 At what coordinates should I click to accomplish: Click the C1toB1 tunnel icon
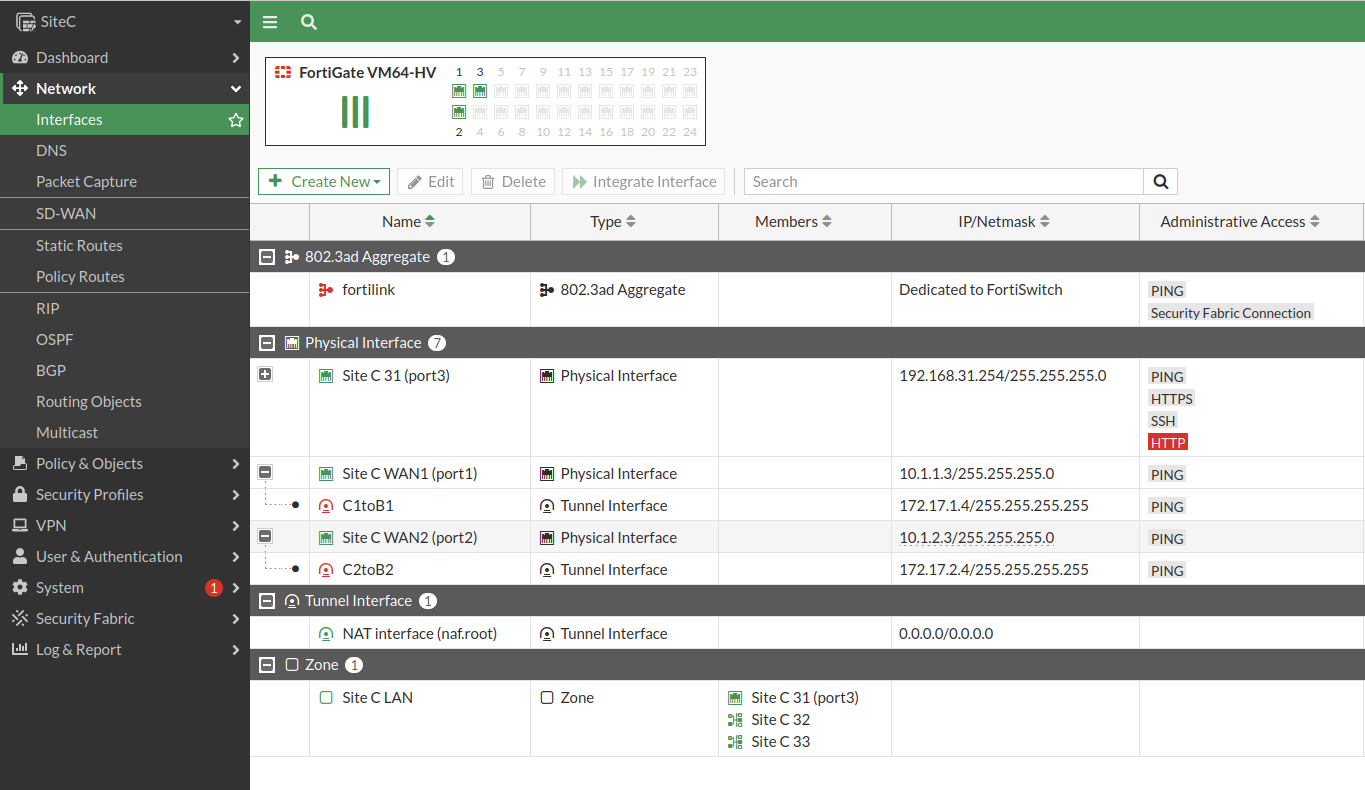click(x=326, y=506)
